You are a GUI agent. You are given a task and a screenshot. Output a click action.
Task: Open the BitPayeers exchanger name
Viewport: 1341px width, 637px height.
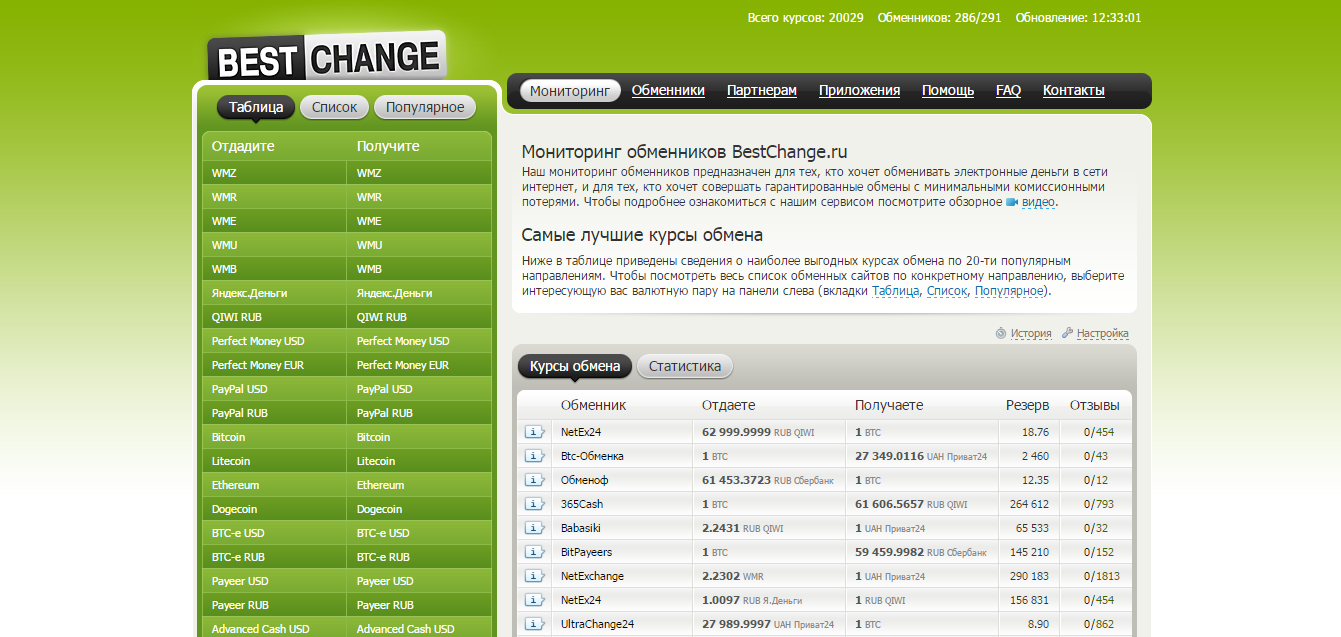click(587, 552)
